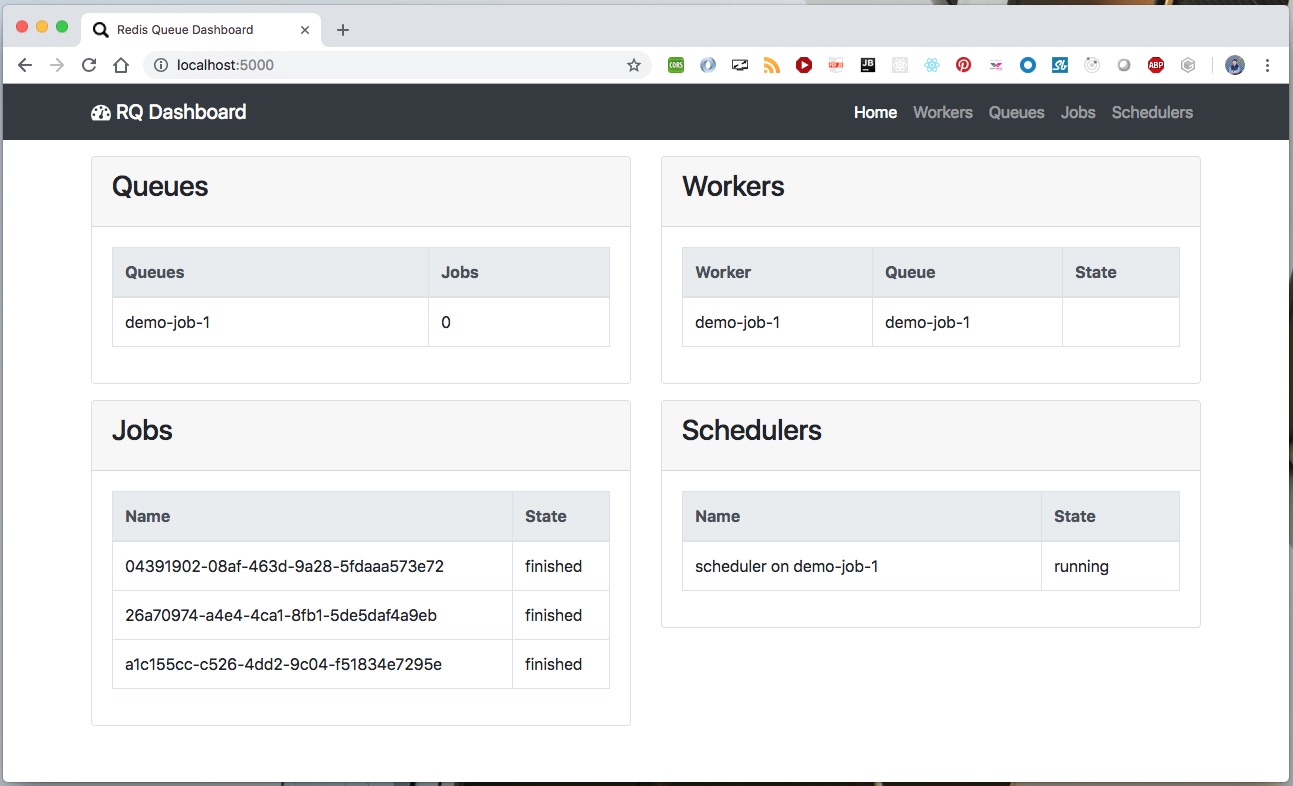Bookmark this page with the star icon
This screenshot has height=786, width=1293.
(x=633, y=65)
